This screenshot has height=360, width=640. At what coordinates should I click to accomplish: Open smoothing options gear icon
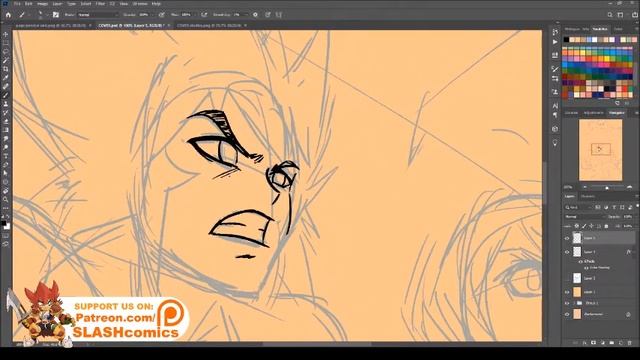point(255,15)
